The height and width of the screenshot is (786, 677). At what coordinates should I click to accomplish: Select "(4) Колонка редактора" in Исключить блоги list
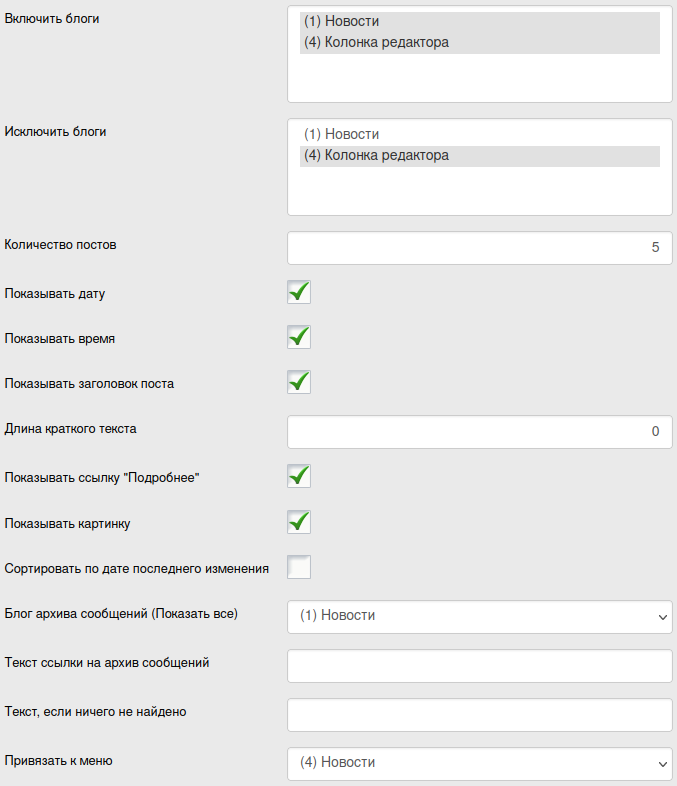click(x=376, y=156)
